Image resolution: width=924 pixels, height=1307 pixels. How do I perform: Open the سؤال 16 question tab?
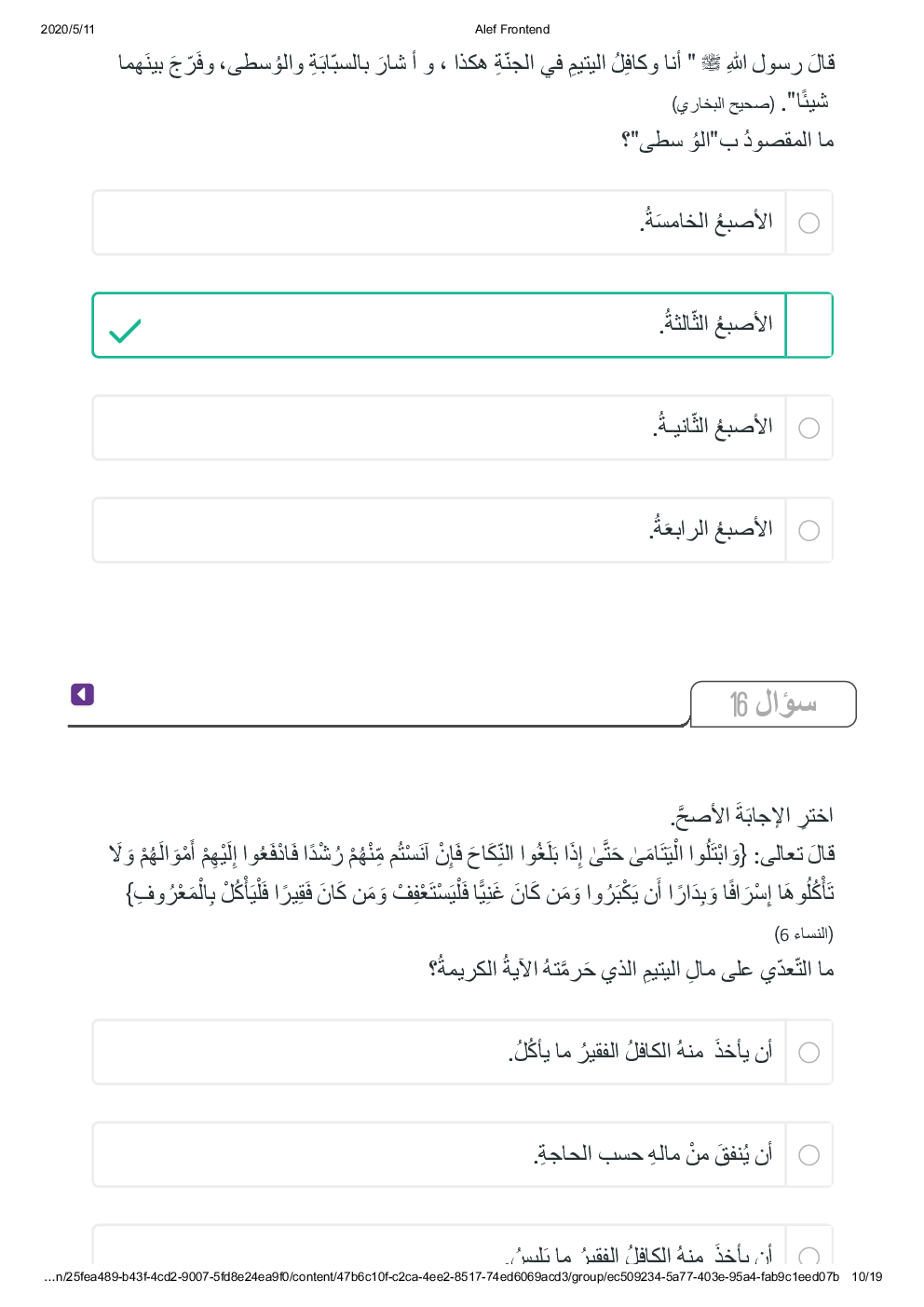[x=772, y=704]
